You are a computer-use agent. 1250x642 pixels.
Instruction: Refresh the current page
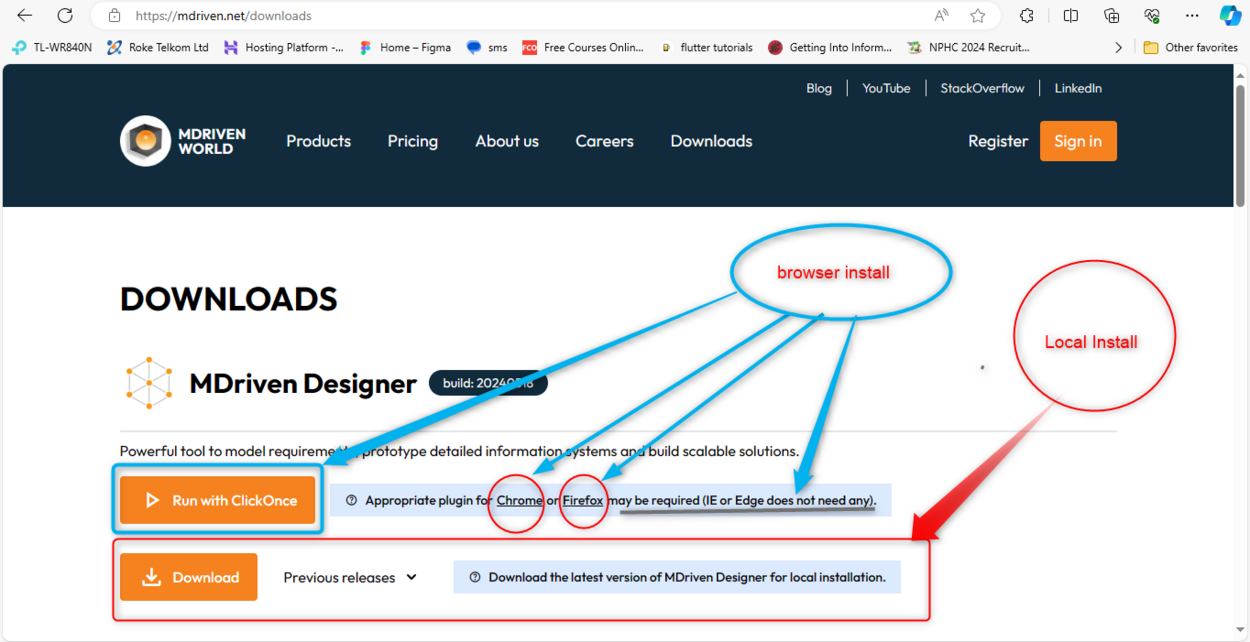coord(65,16)
